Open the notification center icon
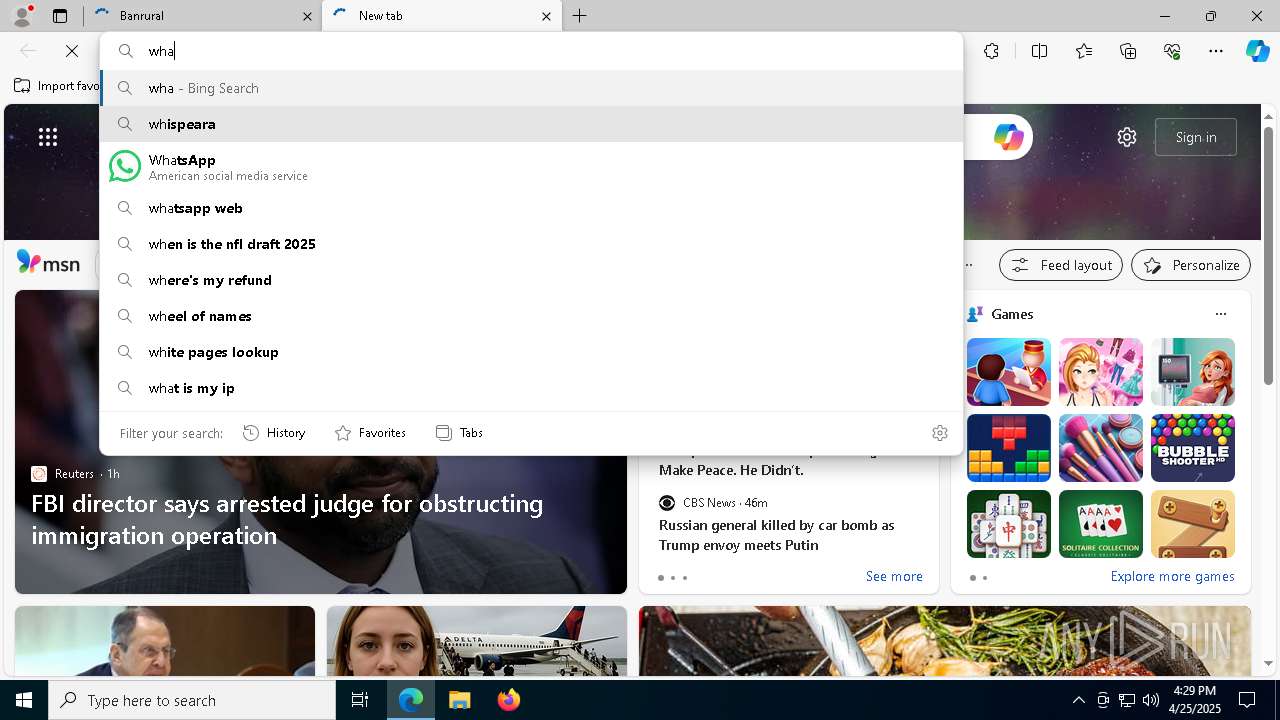 point(1247,700)
